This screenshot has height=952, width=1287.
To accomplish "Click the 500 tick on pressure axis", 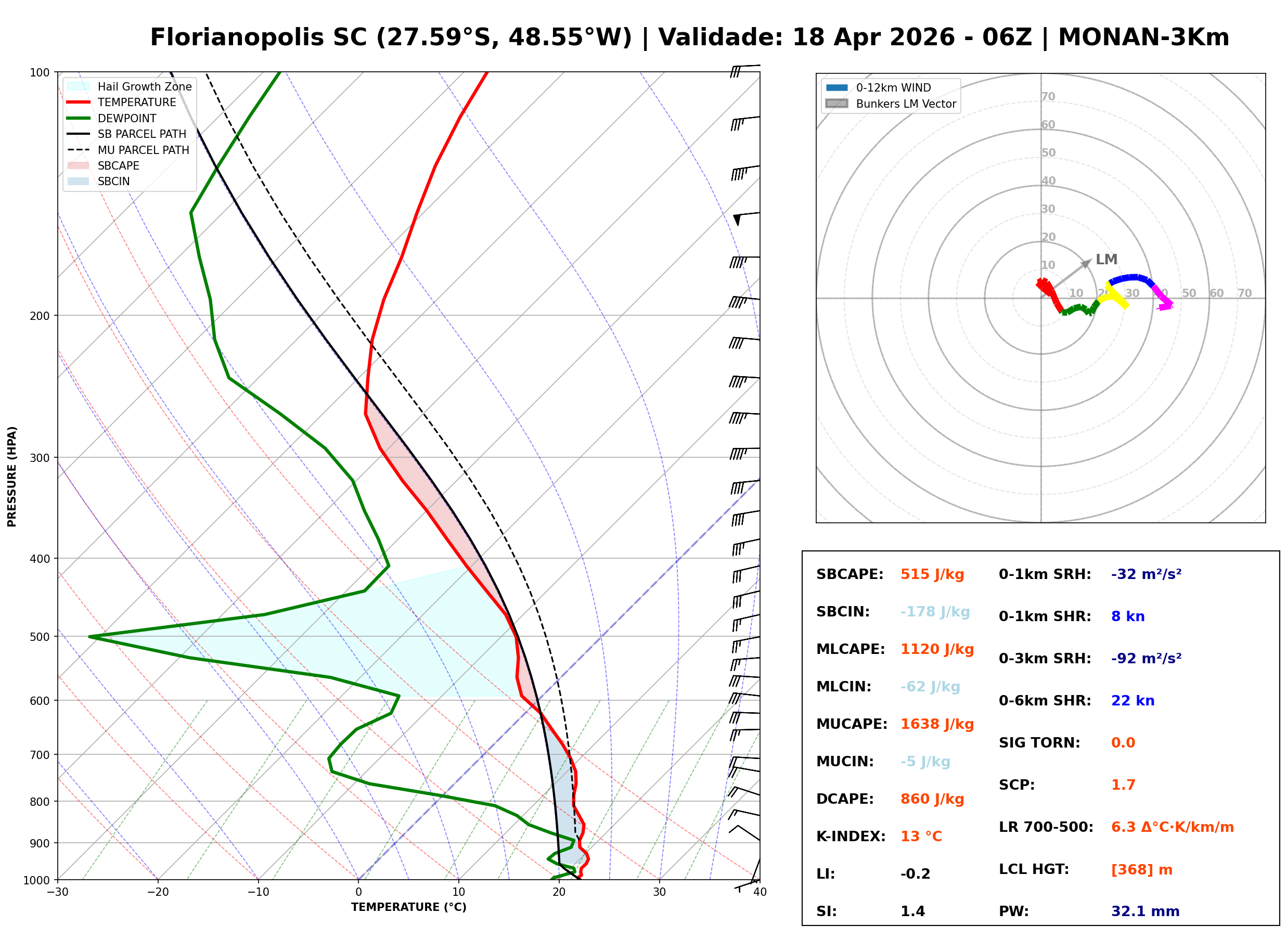I will click(39, 637).
